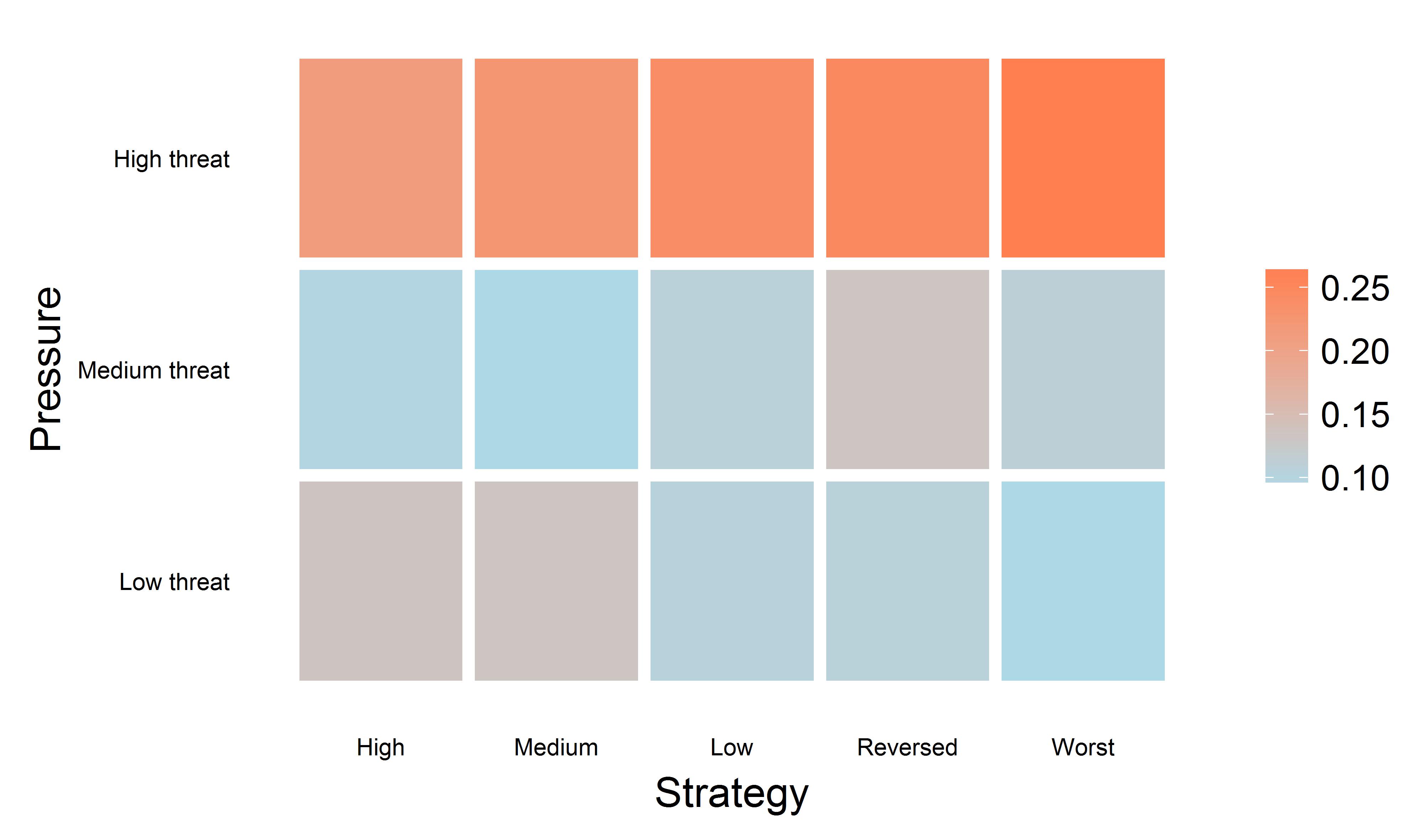Click the Low threat, Worst strategy cell
This screenshot has width=1428, height=840.
pos(1083,581)
